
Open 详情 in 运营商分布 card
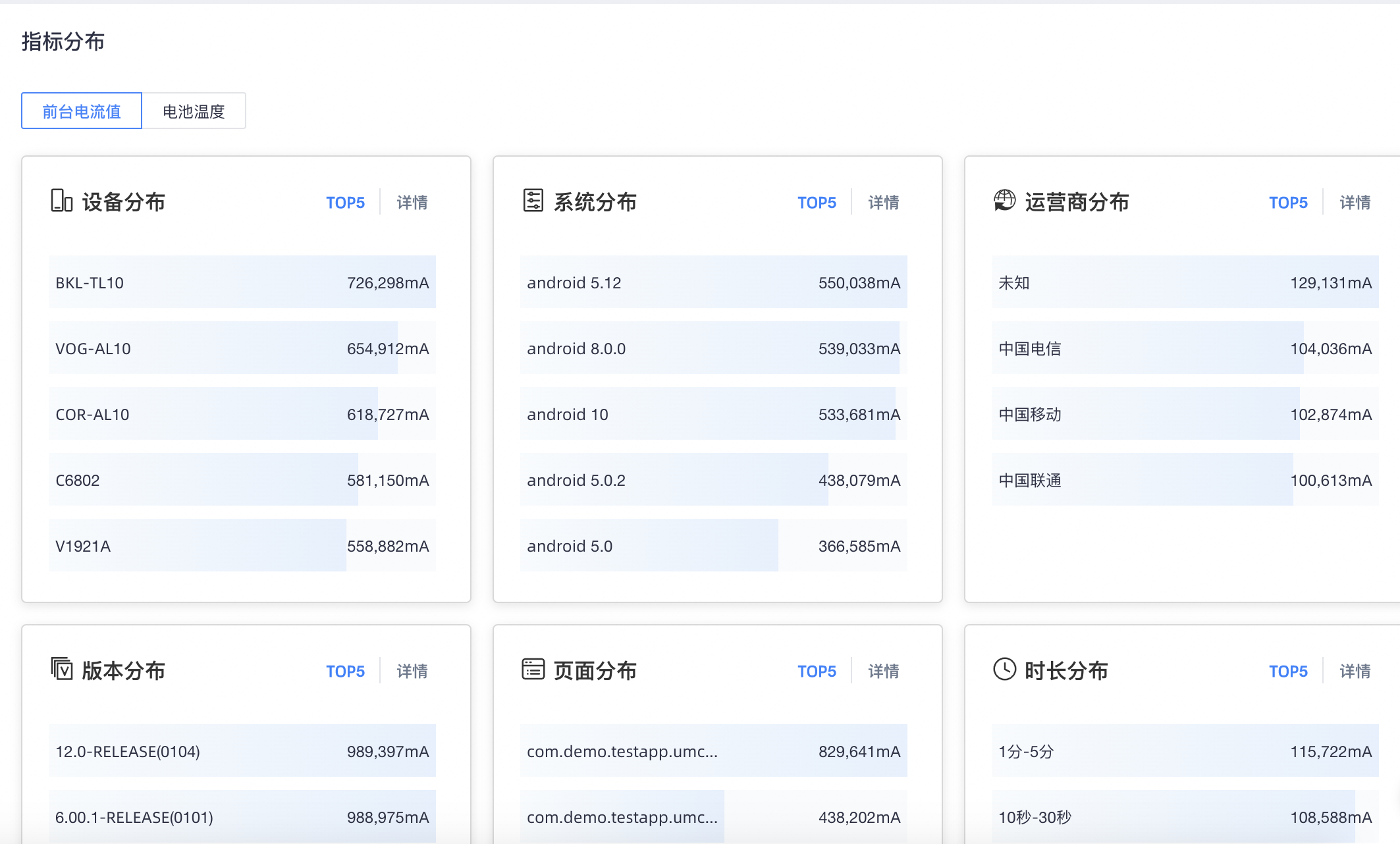[1355, 202]
